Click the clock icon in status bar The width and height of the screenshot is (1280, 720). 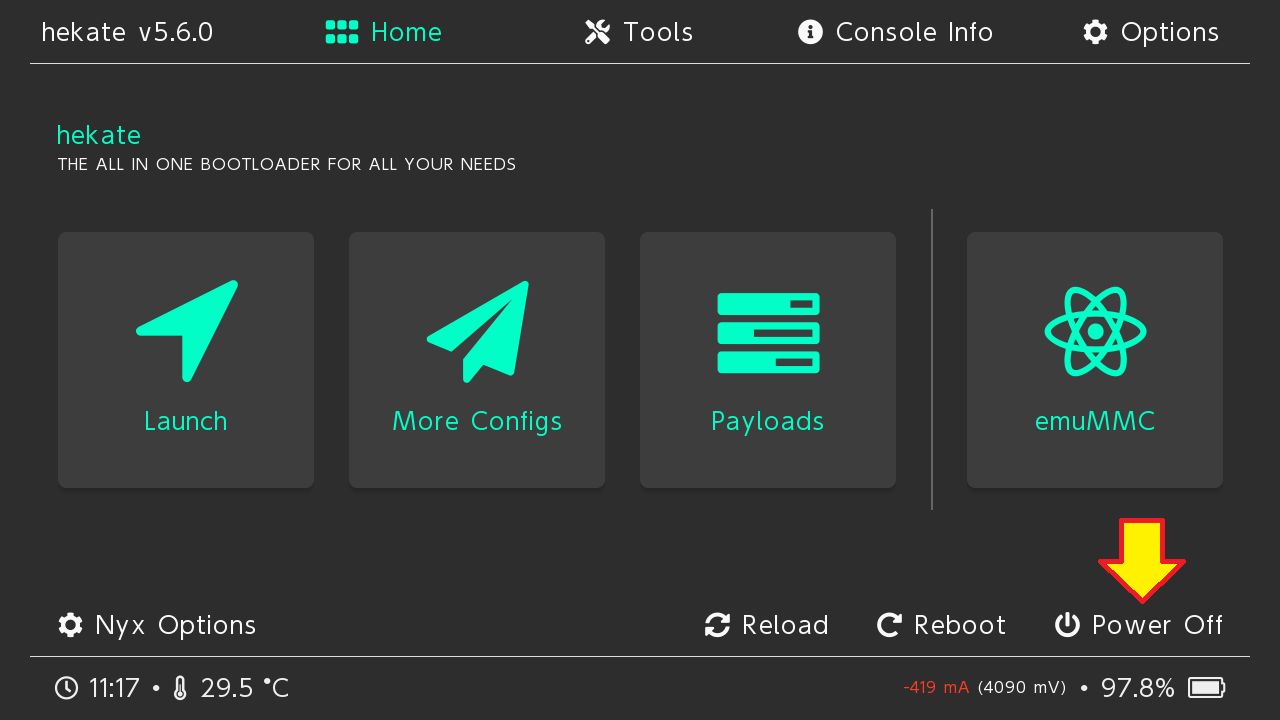coord(66,688)
